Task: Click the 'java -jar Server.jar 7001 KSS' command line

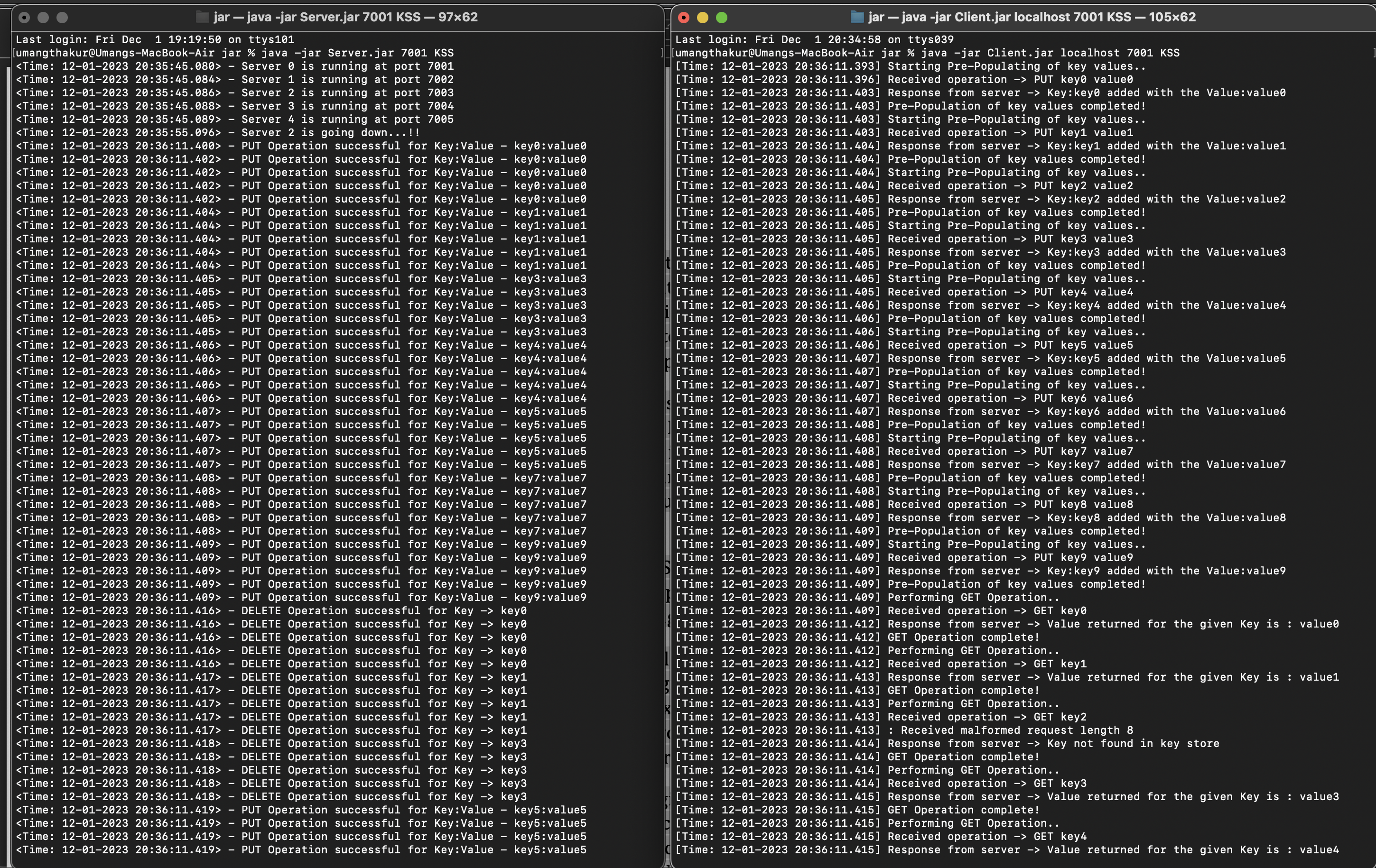Action: (x=235, y=53)
